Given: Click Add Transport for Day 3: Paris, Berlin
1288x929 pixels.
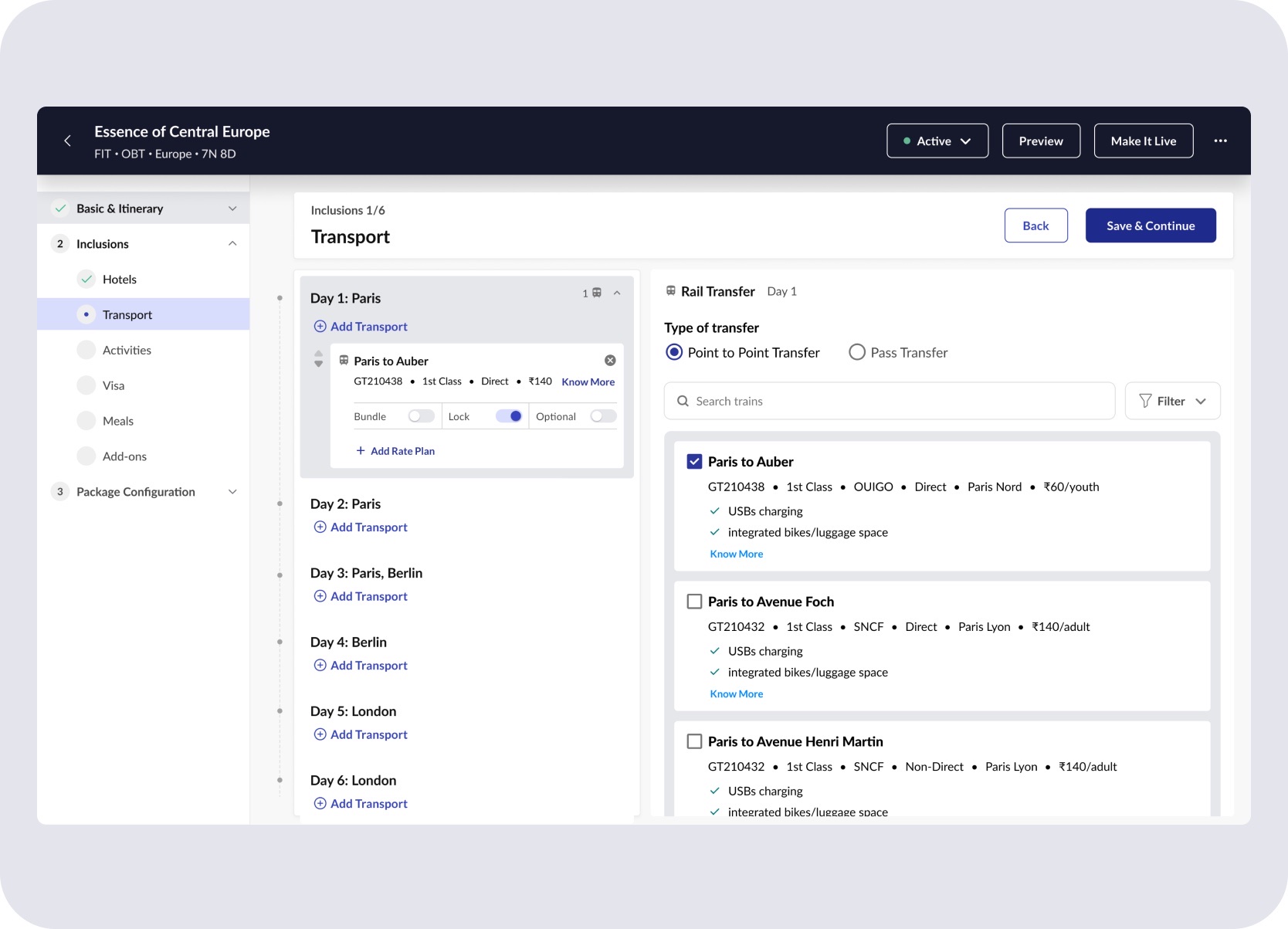Looking at the screenshot, I should point(361,596).
